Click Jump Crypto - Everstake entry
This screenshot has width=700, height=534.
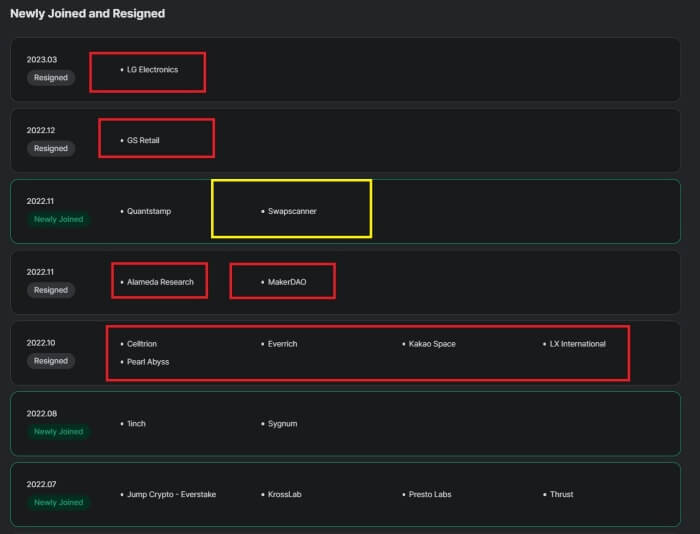point(171,494)
